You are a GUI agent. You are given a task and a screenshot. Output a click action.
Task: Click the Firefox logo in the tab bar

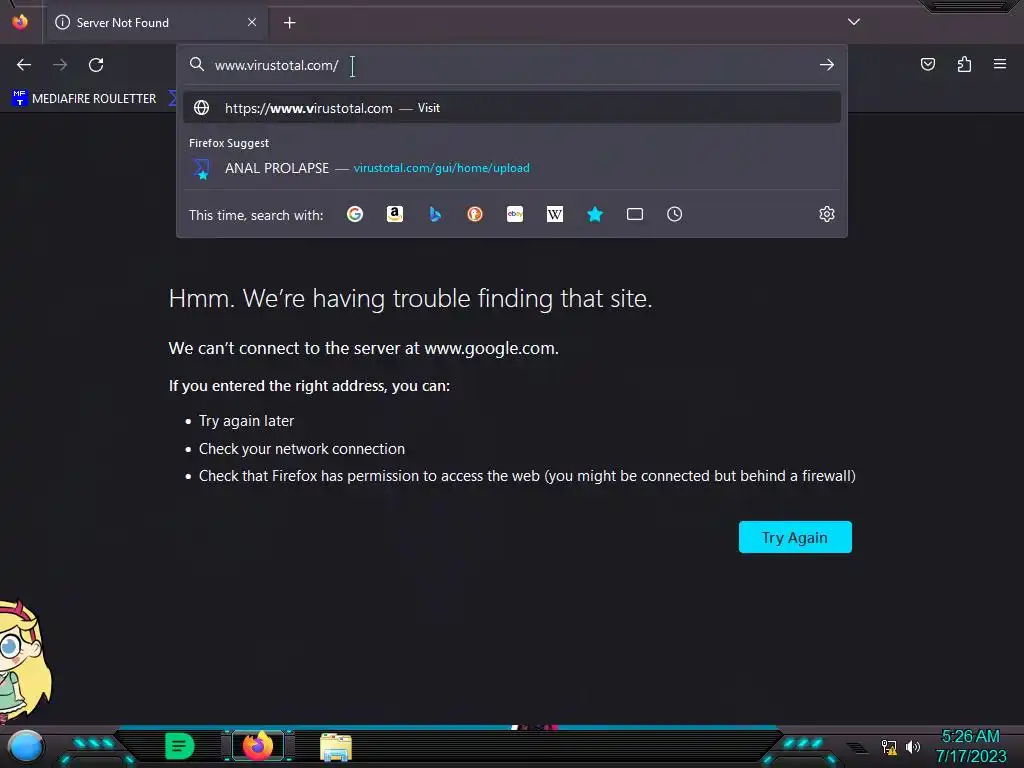click(20, 22)
